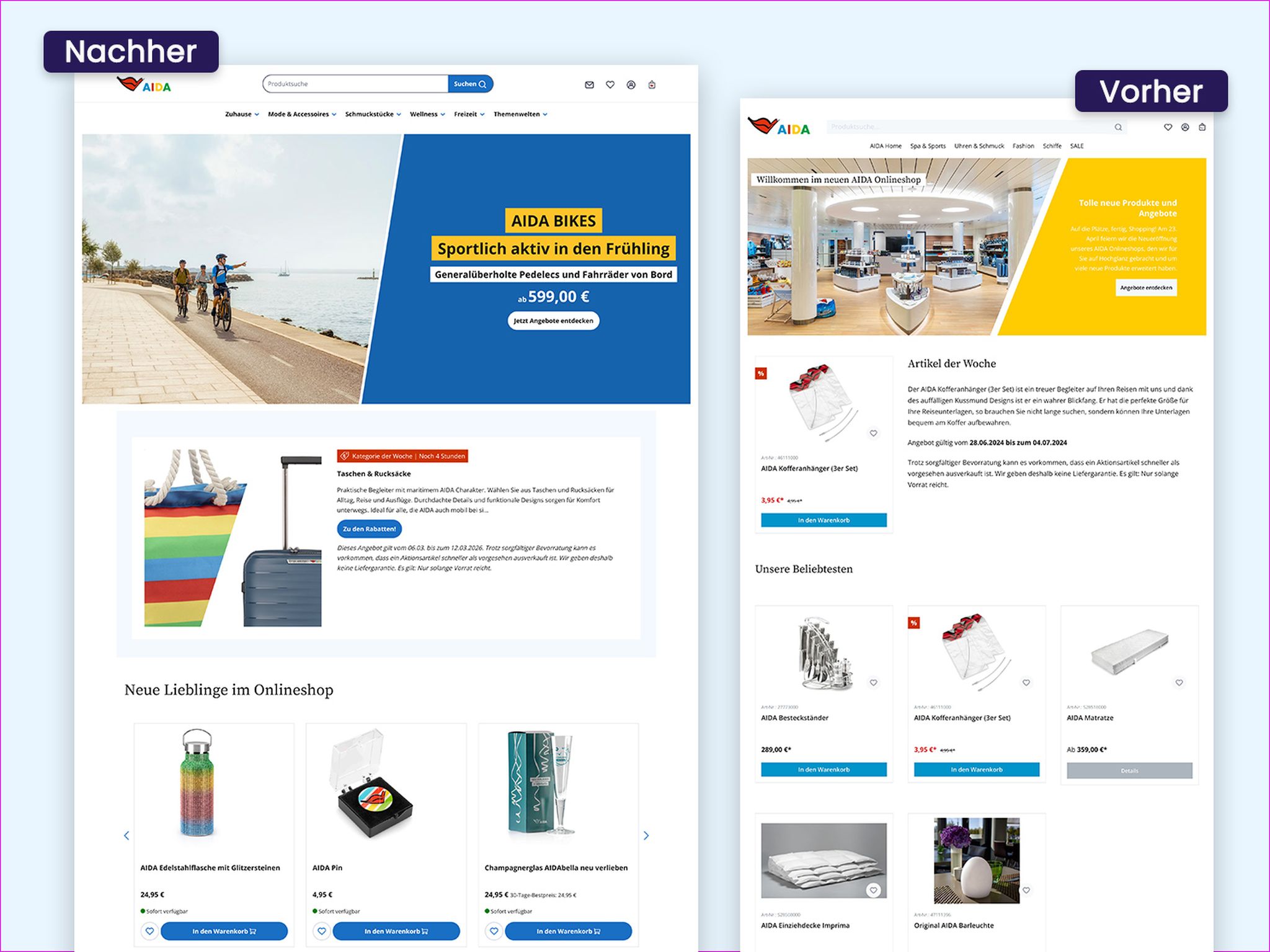Open the mail icon in the Nachher header

[x=588, y=84]
